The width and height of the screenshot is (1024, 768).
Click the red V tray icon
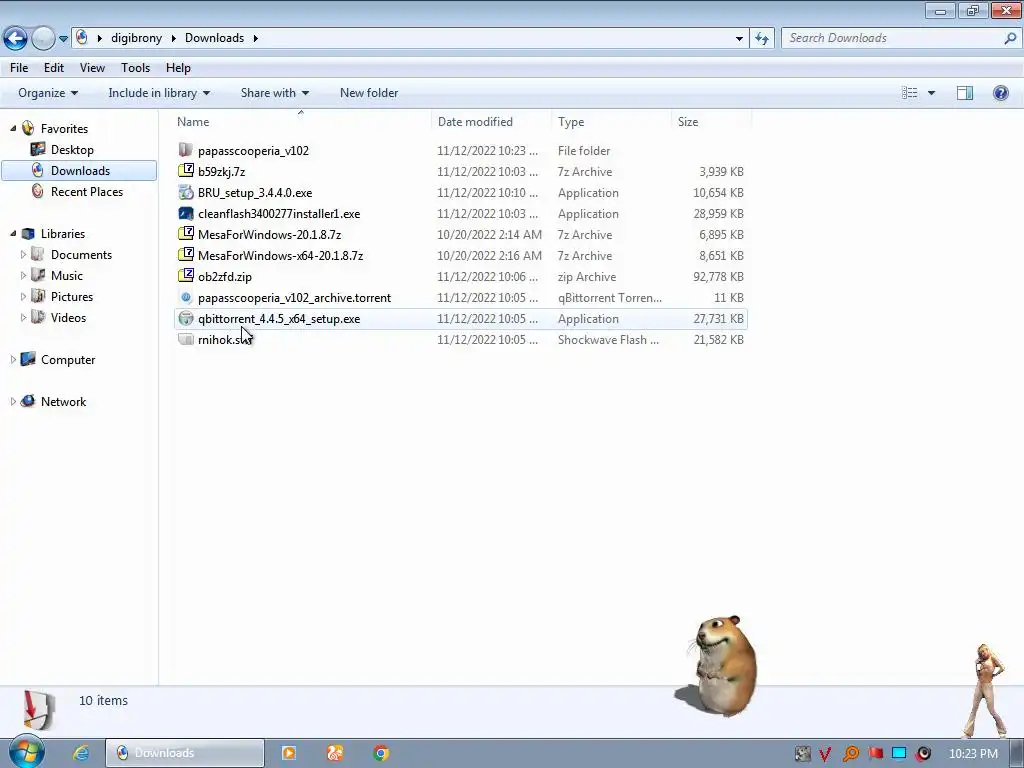pos(825,754)
